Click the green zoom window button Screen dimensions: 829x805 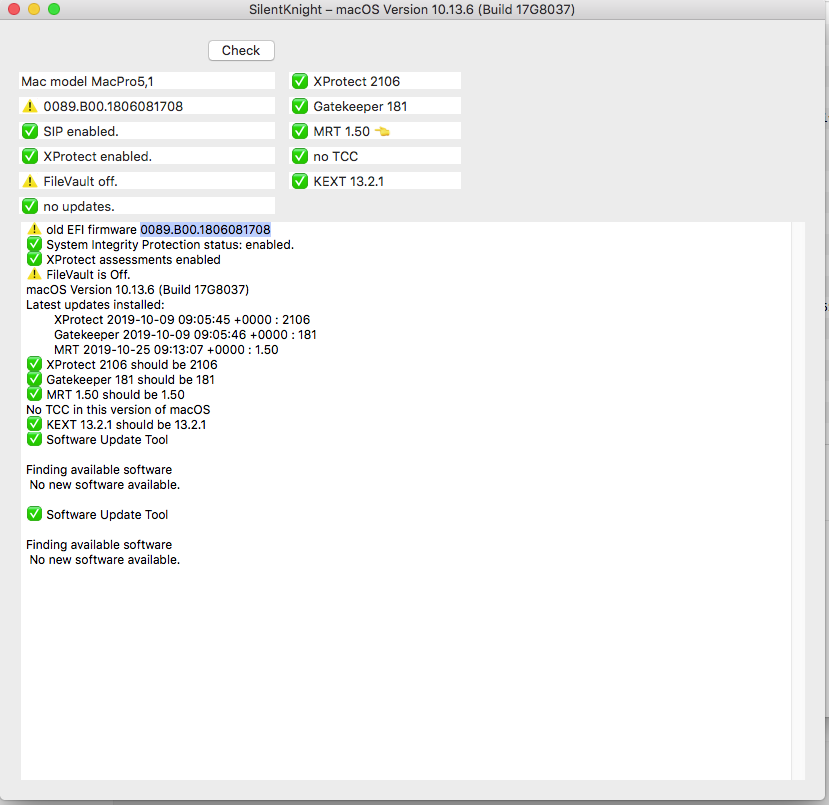click(54, 9)
